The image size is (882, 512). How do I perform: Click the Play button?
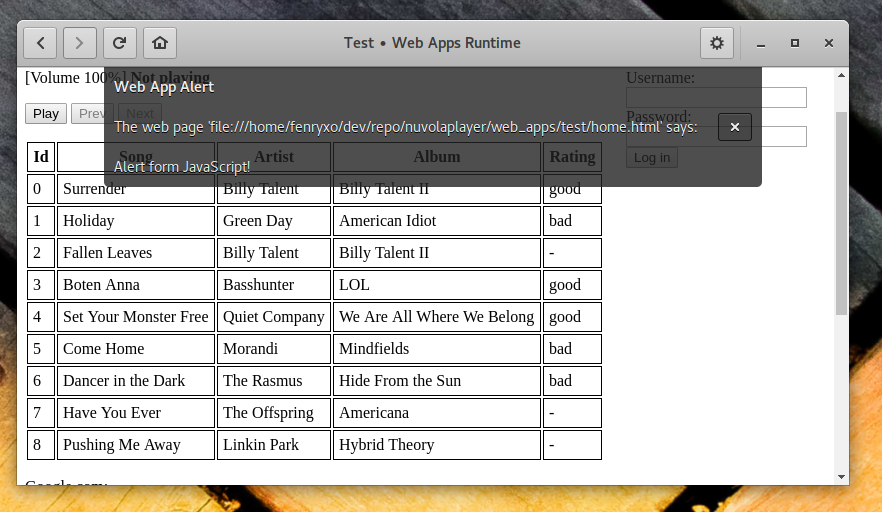[46, 114]
